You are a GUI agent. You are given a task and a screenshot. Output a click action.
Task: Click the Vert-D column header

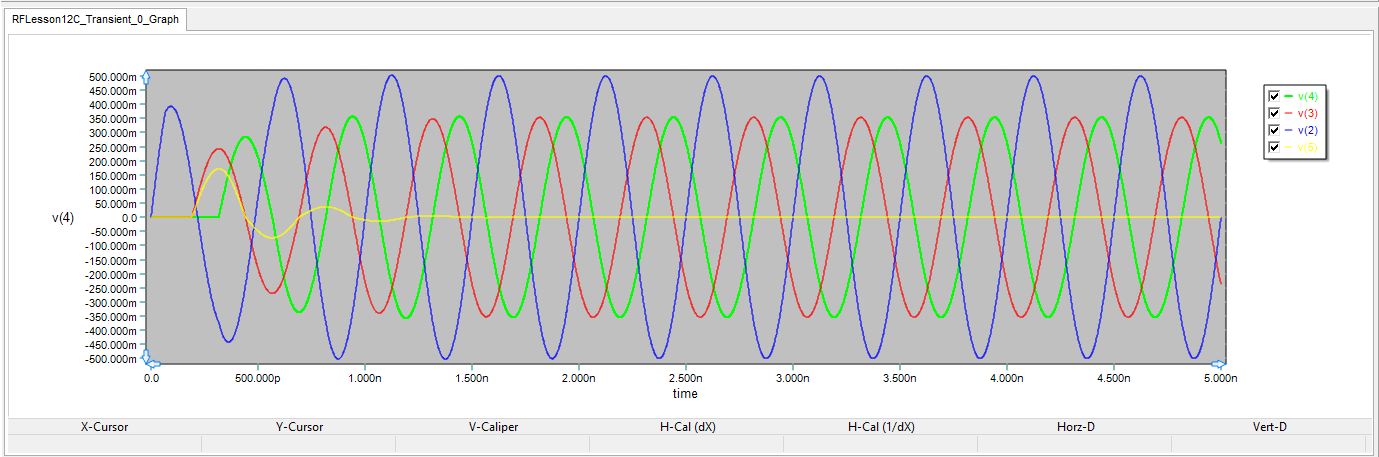(1269, 427)
